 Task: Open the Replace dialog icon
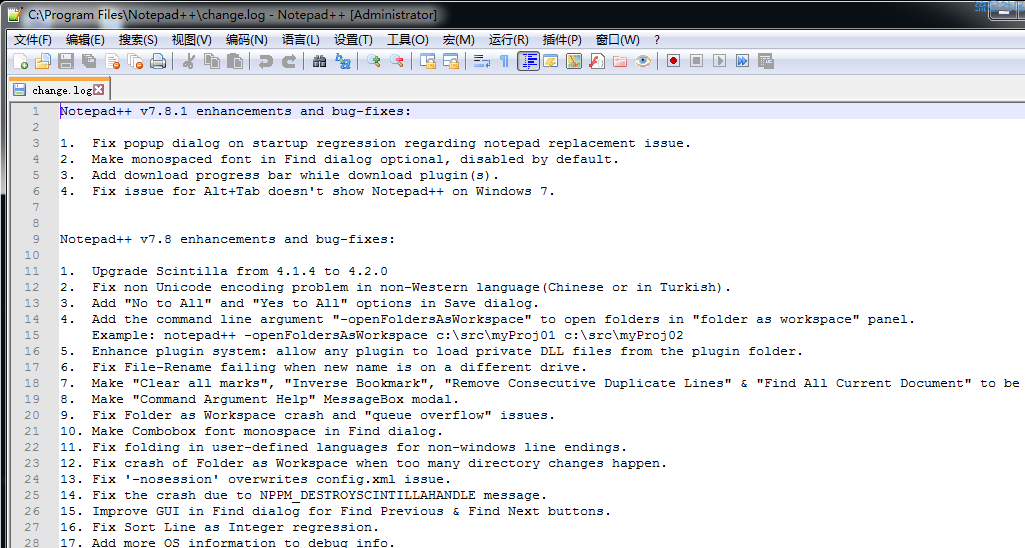click(x=343, y=61)
